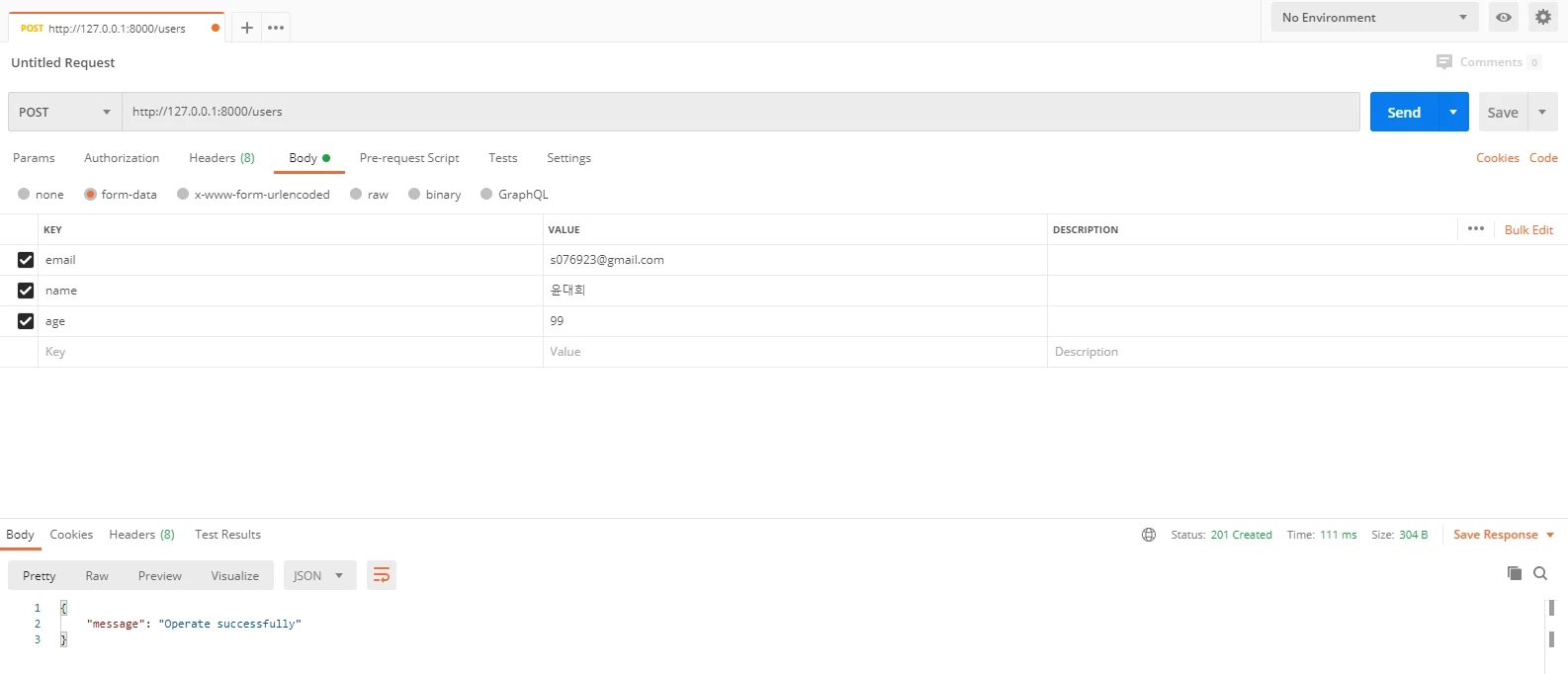Click the blue Send button

pyautogui.click(x=1403, y=112)
